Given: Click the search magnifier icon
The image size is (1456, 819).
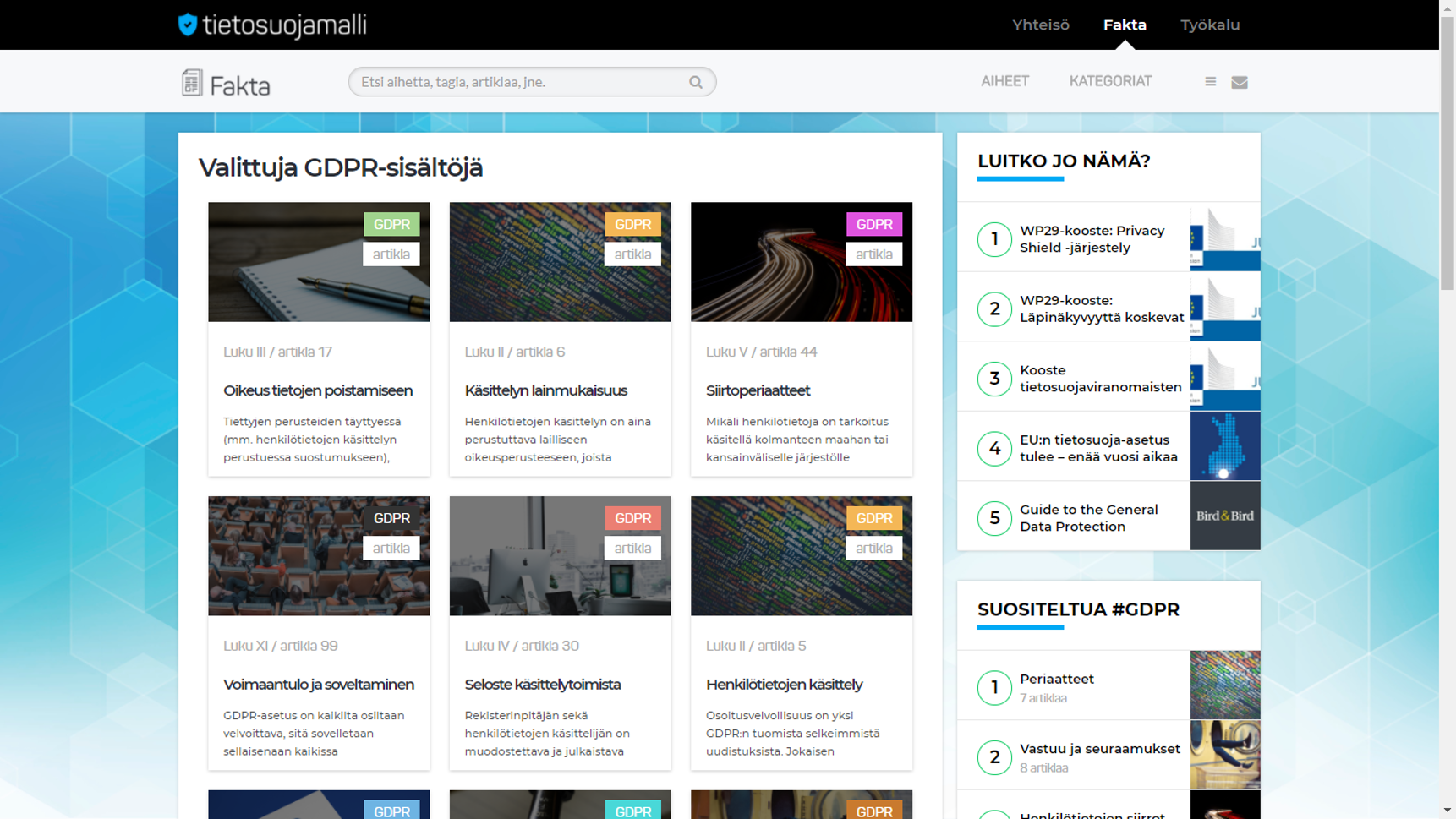Looking at the screenshot, I should (x=696, y=82).
